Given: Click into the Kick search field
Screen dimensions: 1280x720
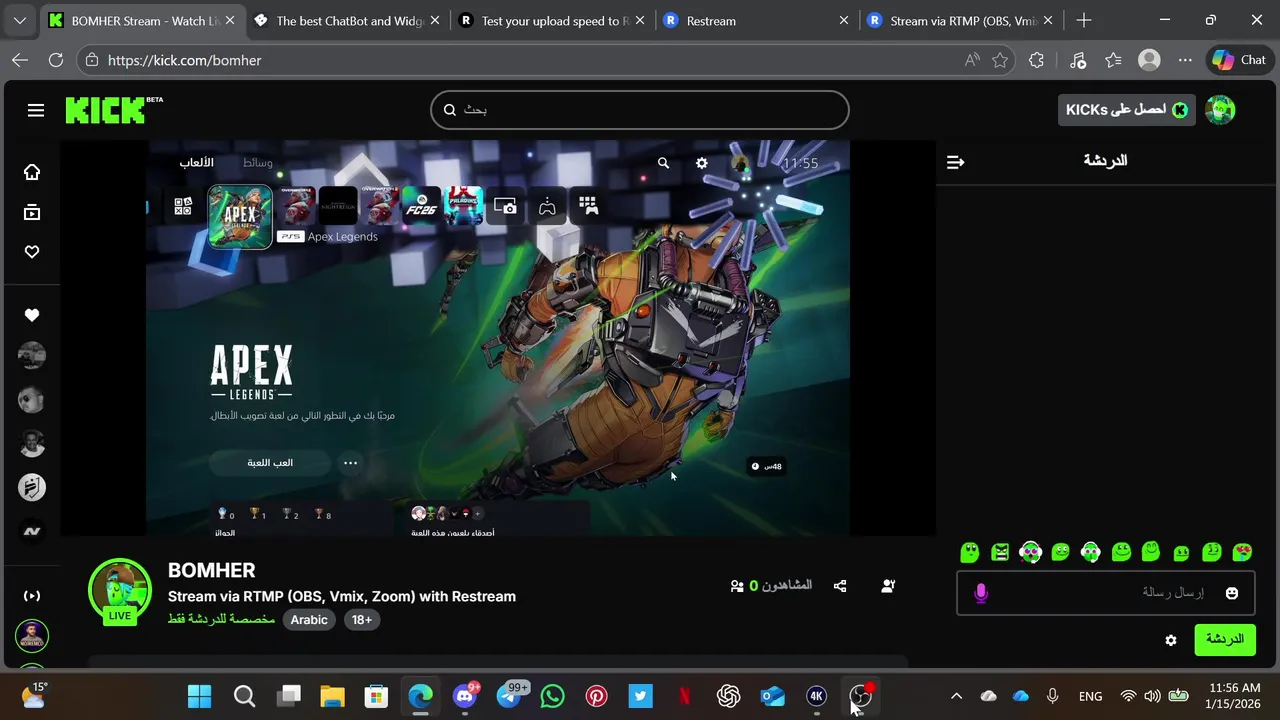Looking at the screenshot, I should point(640,110).
